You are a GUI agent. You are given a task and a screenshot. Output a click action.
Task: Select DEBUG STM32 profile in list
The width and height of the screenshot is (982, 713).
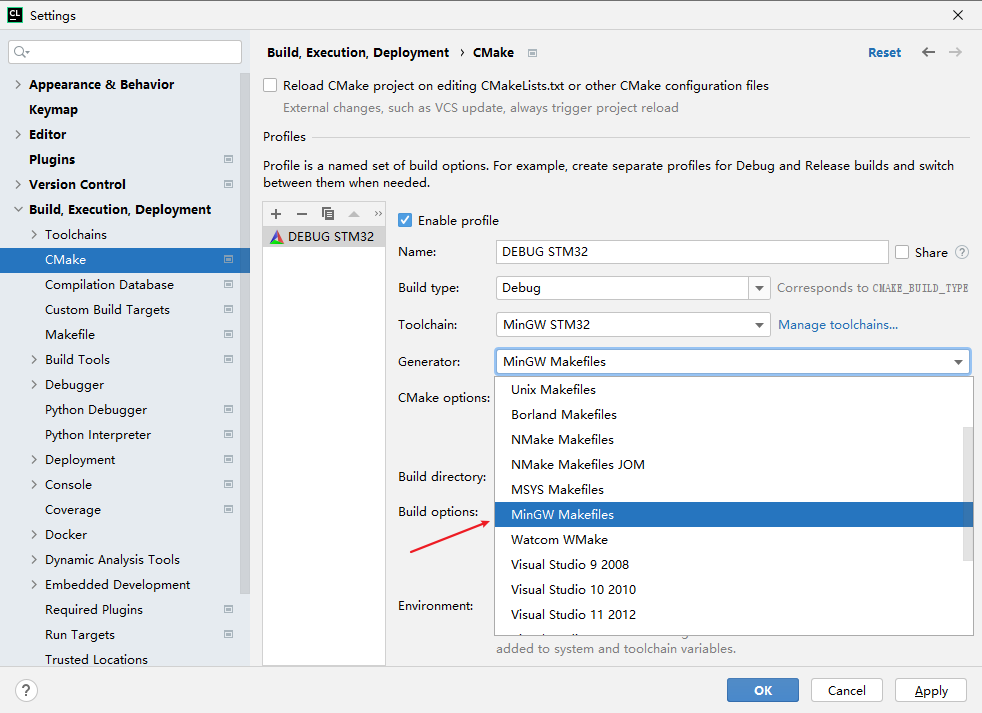tap(324, 237)
